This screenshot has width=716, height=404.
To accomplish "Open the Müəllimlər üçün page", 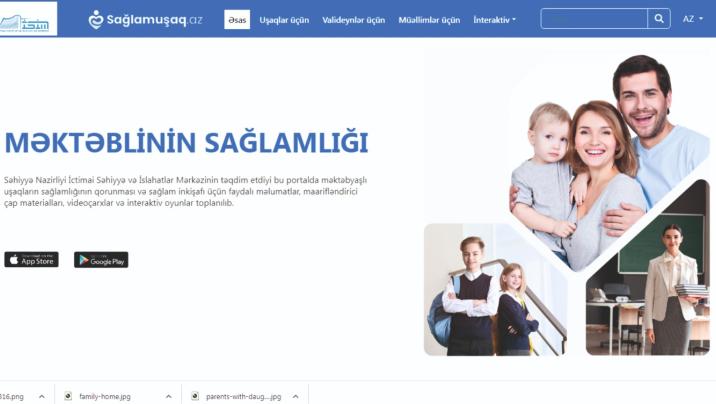I will [x=429, y=19].
